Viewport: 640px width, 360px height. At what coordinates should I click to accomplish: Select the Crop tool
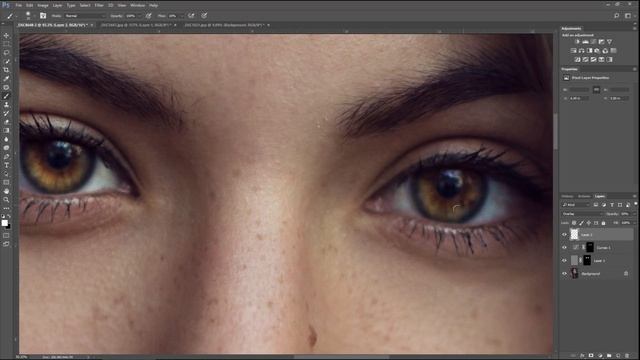click(x=6, y=70)
